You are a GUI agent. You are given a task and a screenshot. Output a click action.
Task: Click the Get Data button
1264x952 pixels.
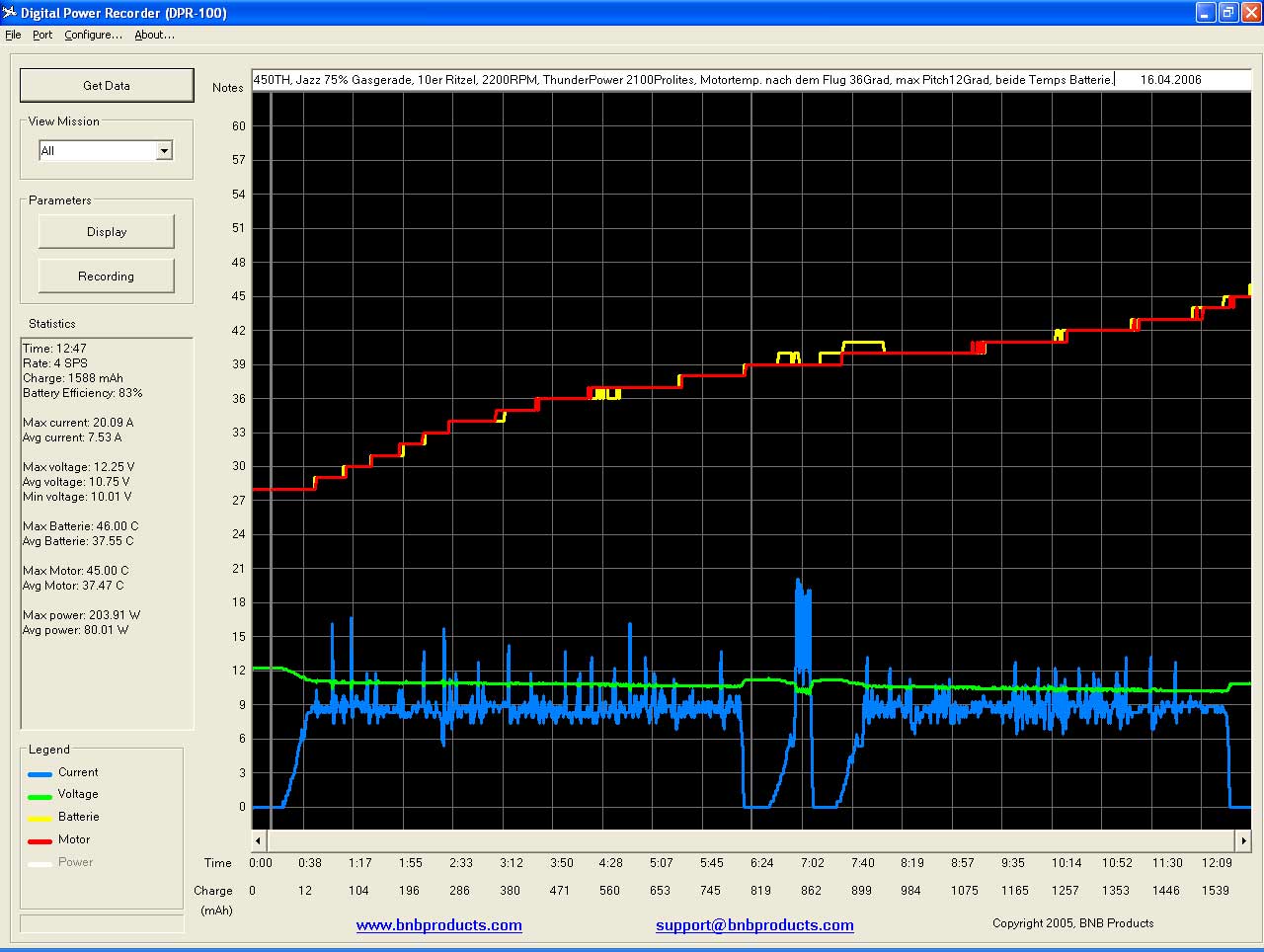click(x=107, y=86)
